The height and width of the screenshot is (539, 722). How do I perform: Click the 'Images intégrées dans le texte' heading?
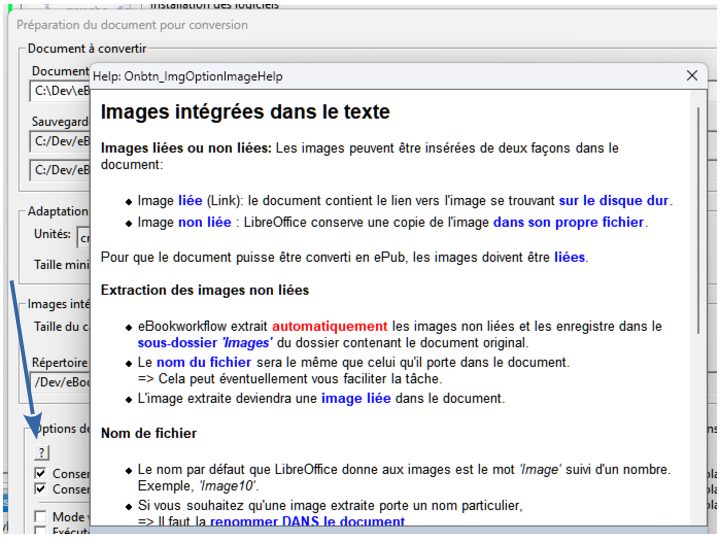pyautogui.click(x=245, y=112)
